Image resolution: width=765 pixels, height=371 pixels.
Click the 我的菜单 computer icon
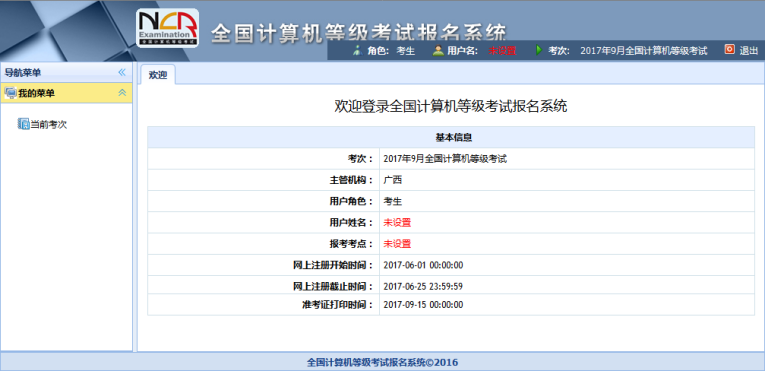[10, 93]
